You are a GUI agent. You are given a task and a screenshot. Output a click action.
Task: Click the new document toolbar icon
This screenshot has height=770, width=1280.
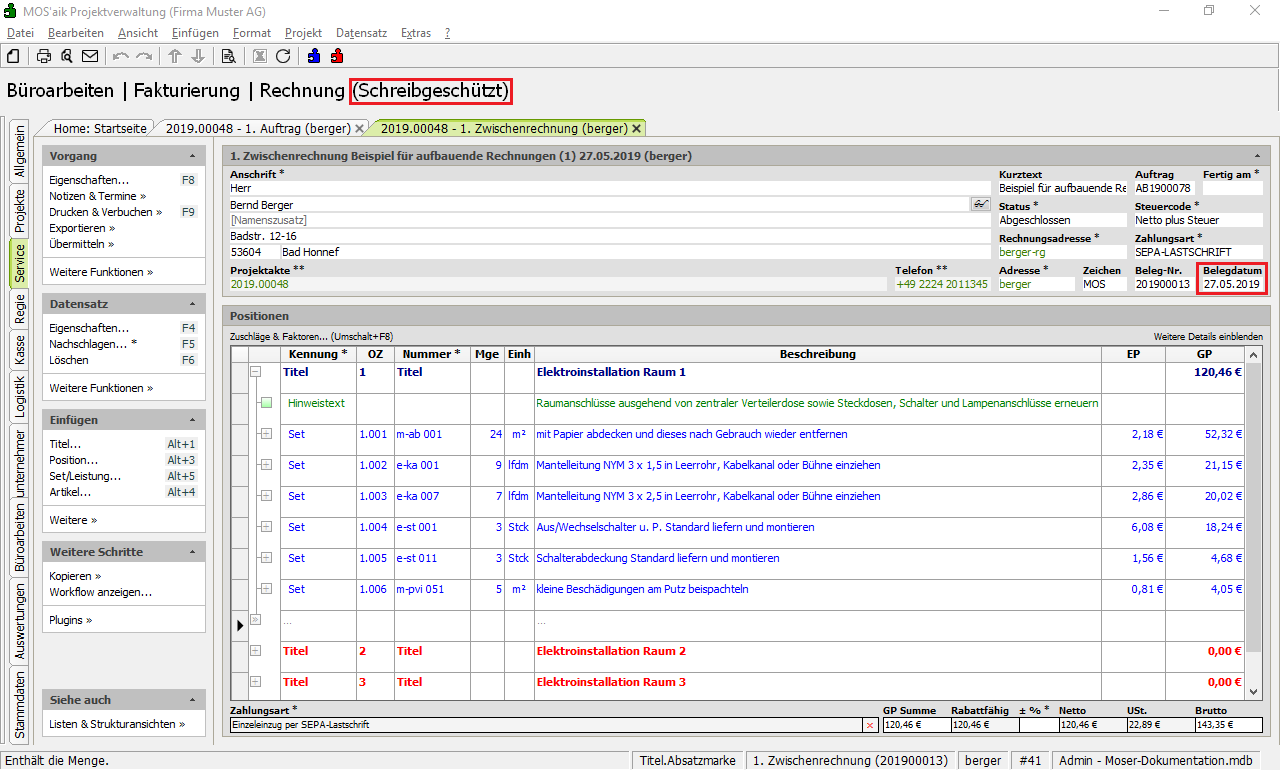click(x=14, y=56)
